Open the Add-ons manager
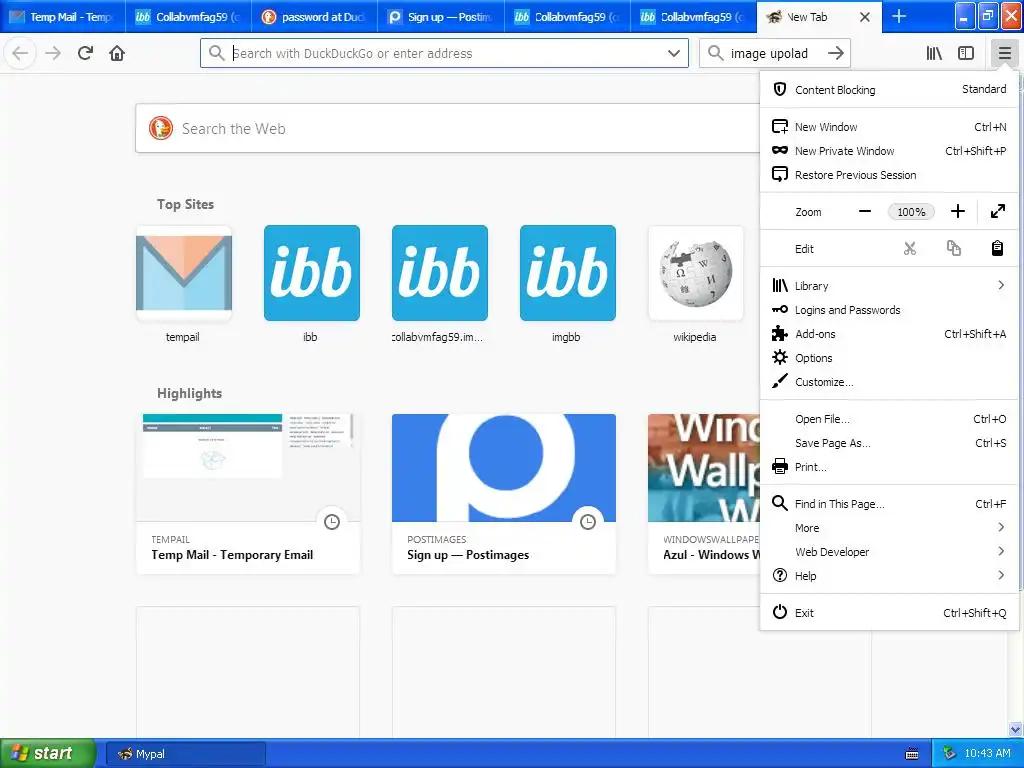Image resolution: width=1024 pixels, height=768 pixels. click(889, 334)
